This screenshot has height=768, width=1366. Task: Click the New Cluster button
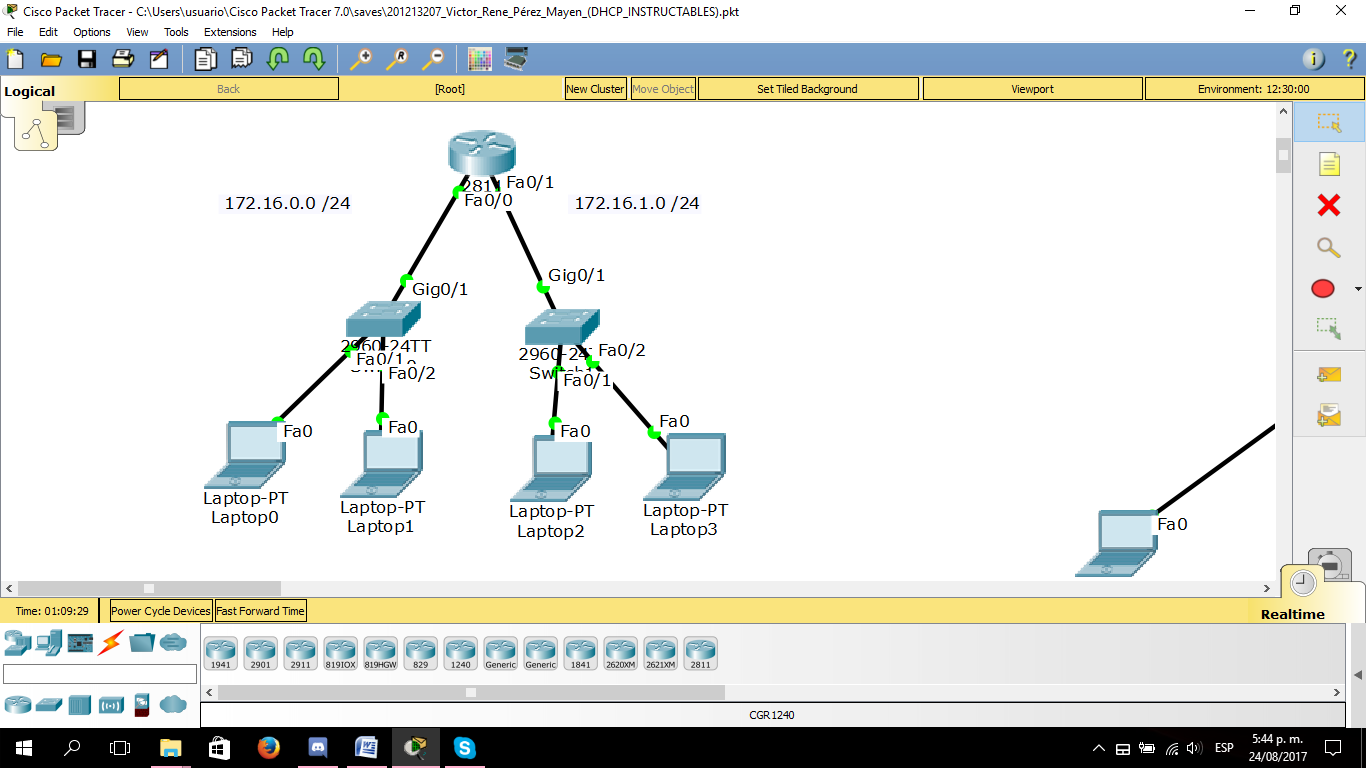tap(595, 89)
